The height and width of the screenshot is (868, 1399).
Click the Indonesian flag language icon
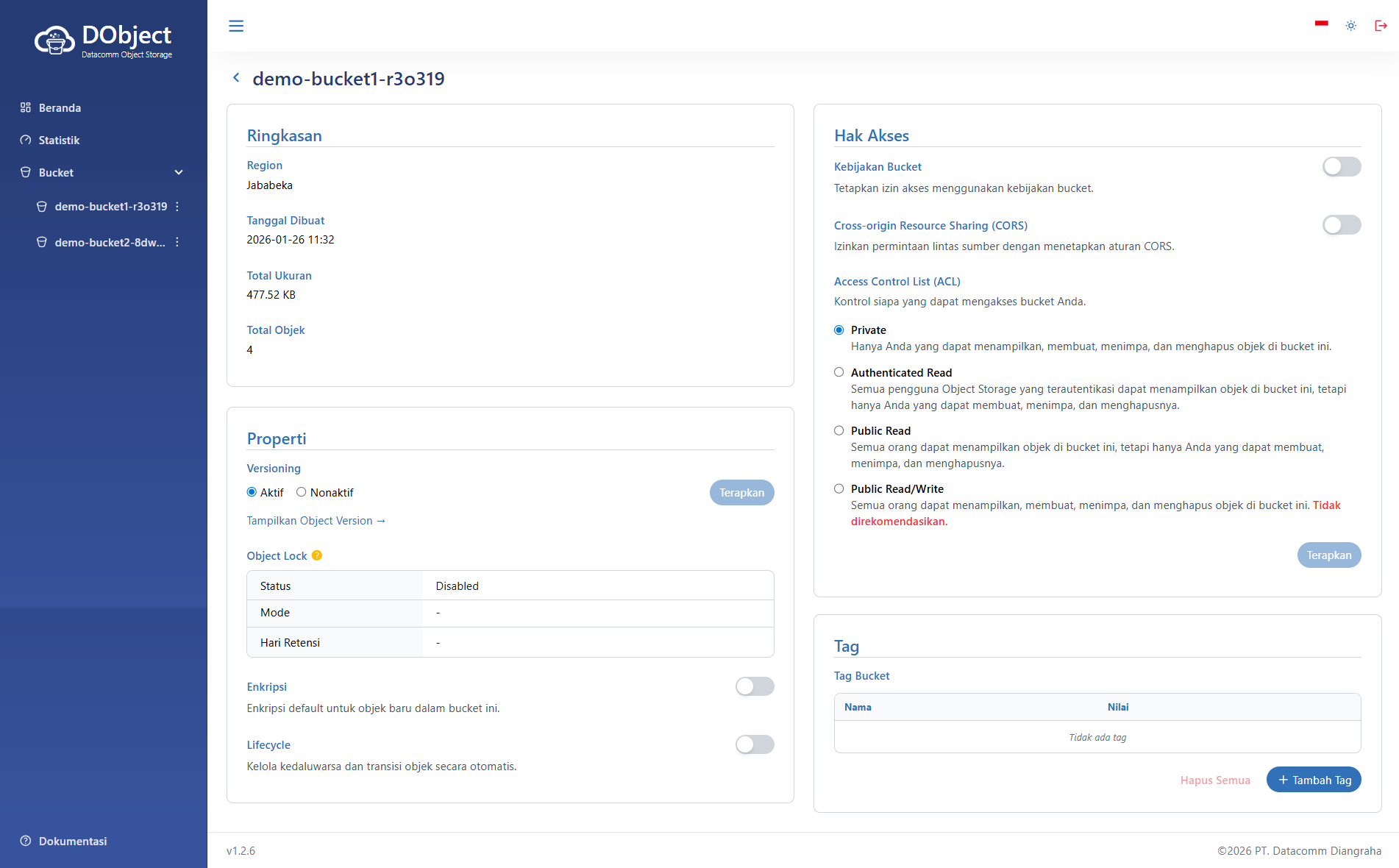point(1322,24)
